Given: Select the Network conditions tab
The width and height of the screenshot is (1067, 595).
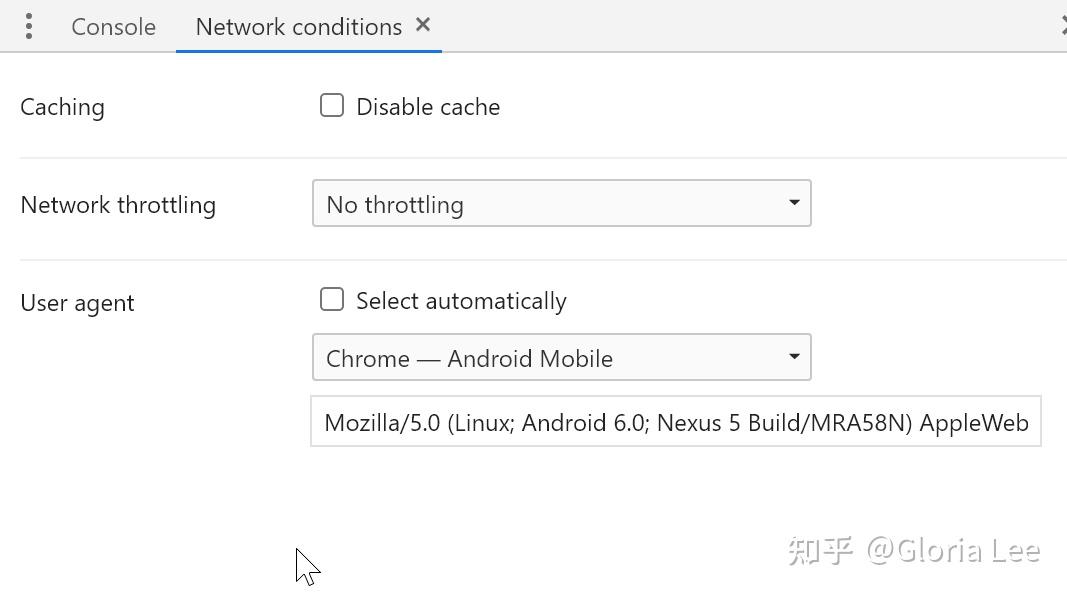Looking at the screenshot, I should tap(298, 27).
